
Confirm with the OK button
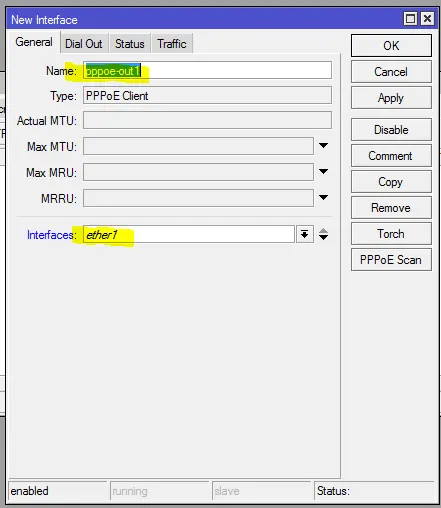[x=391, y=46]
